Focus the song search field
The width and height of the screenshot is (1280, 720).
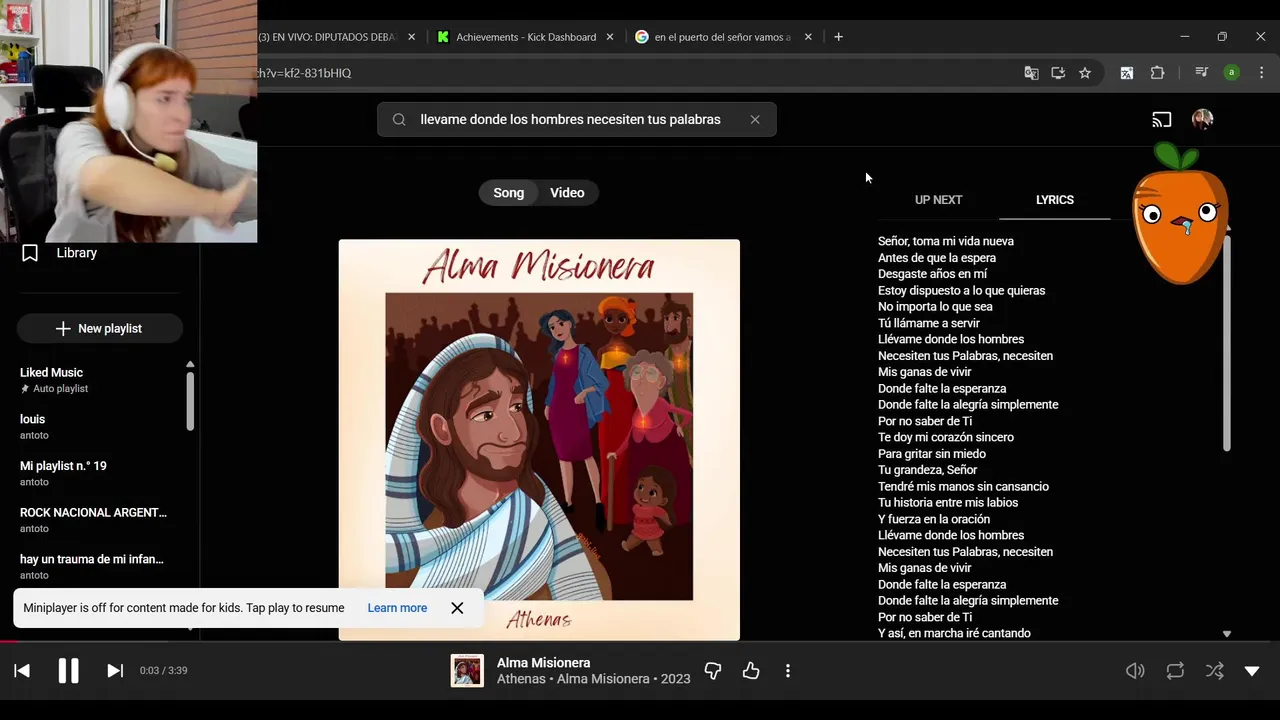(x=577, y=120)
